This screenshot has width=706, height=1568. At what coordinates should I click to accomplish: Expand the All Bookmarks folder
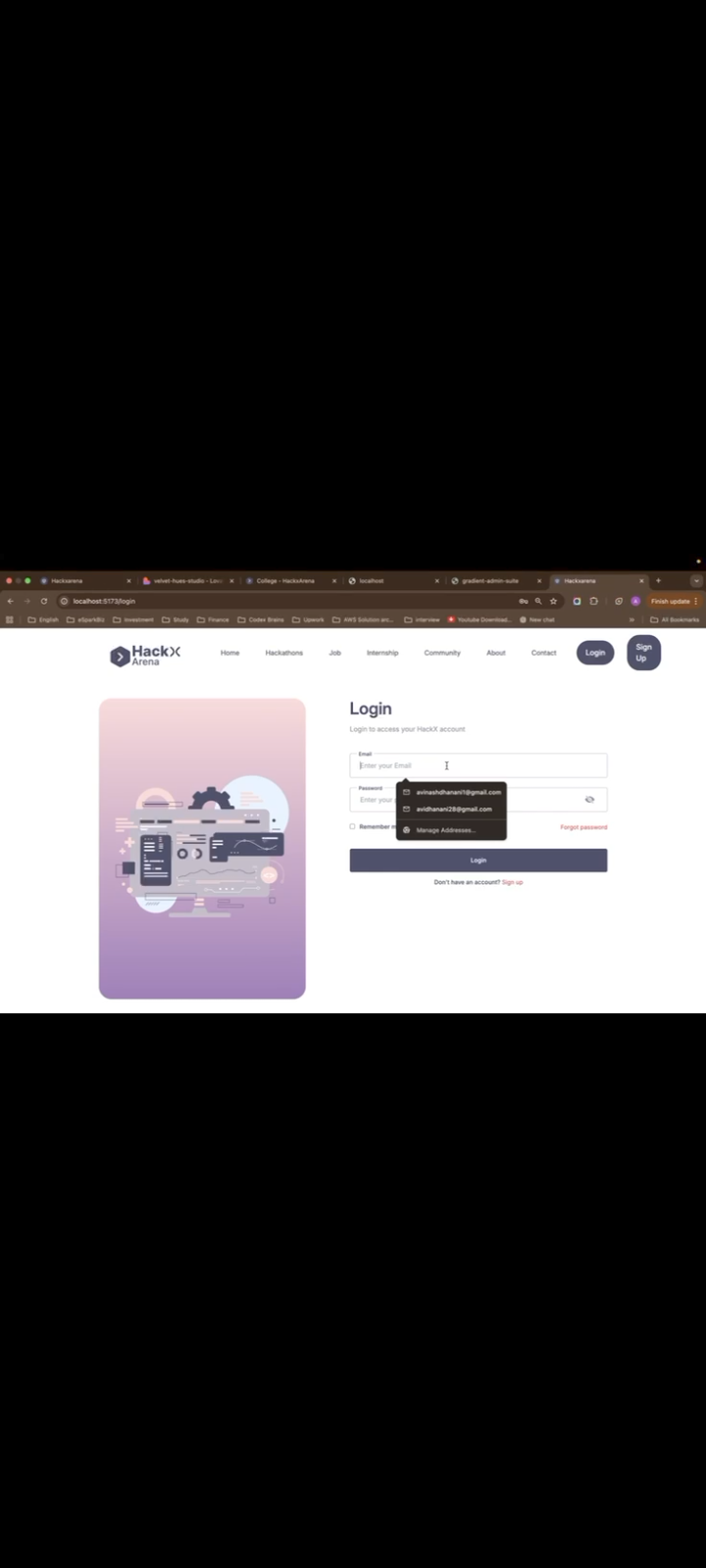click(x=676, y=619)
